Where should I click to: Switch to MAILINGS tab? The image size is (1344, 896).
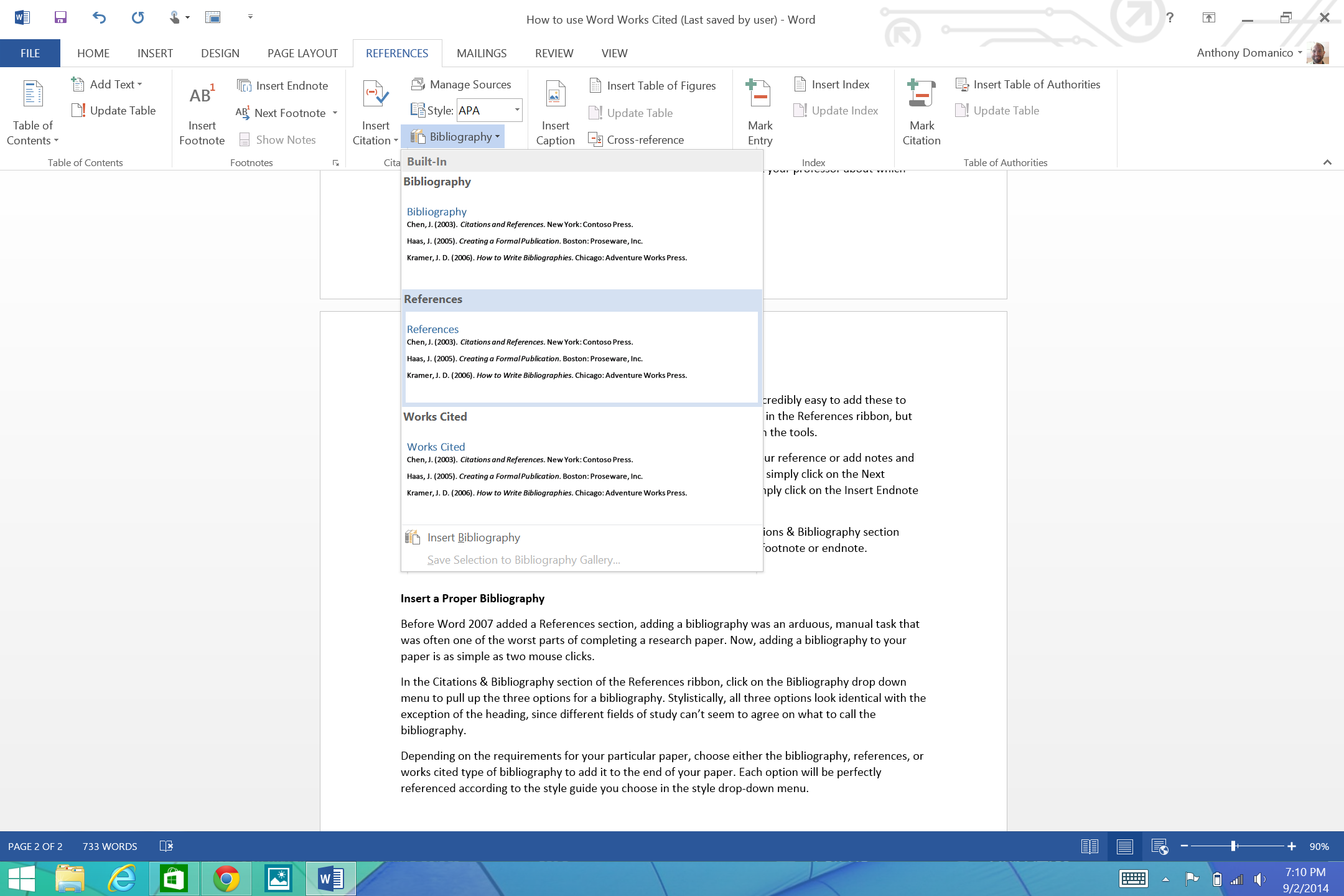[x=482, y=53]
